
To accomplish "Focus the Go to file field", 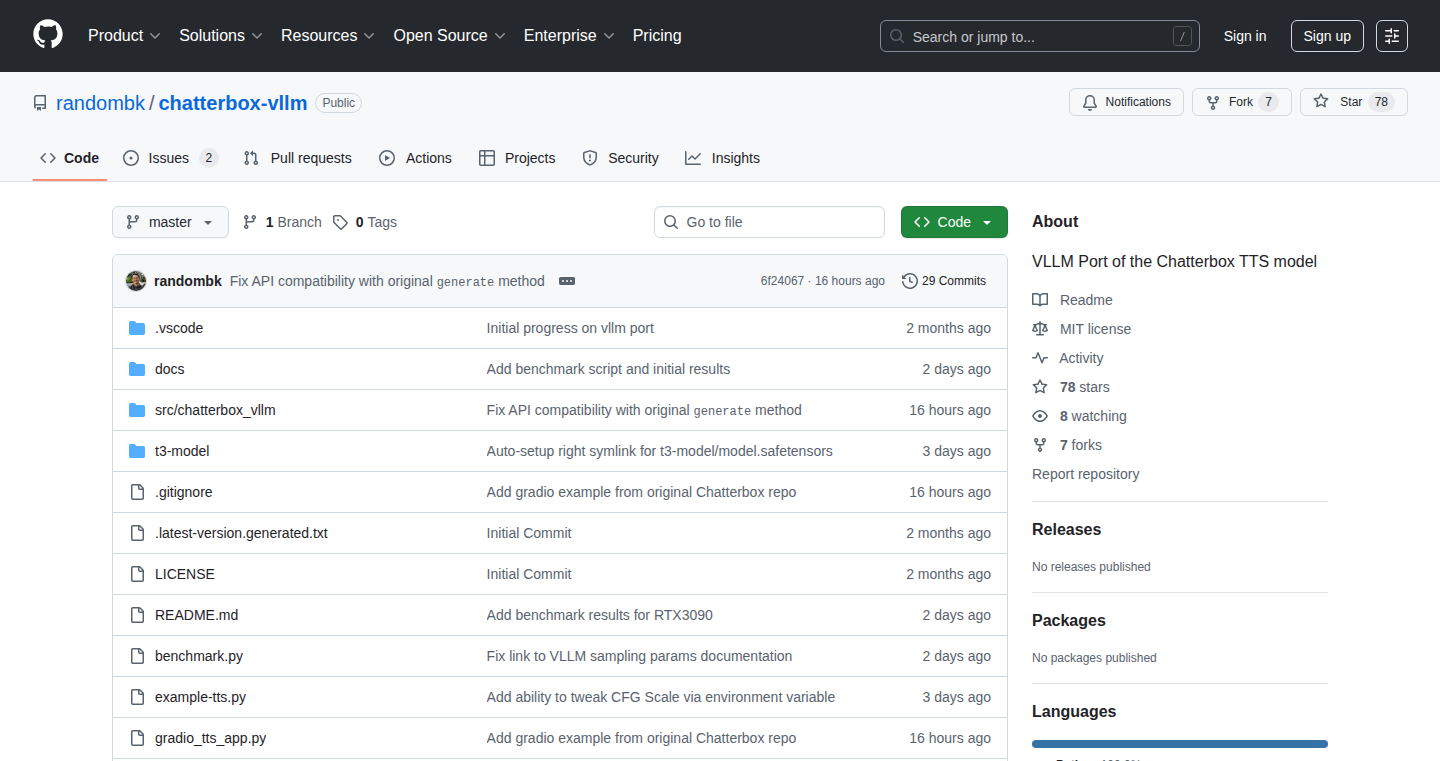I will (770, 222).
